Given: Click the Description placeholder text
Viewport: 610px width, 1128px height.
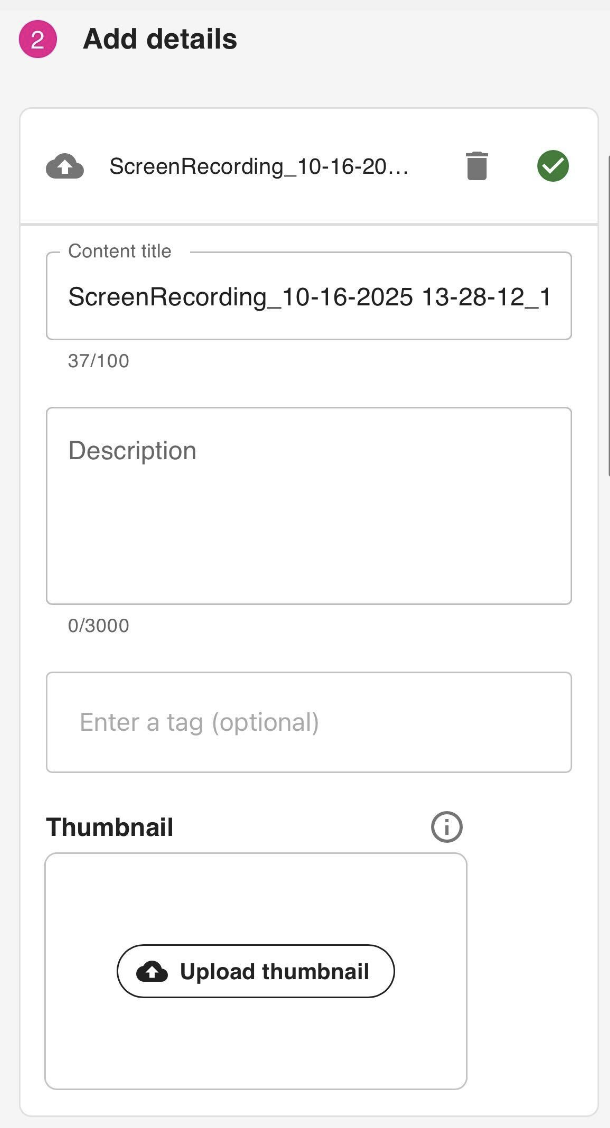Looking at the screenshot, I should 132,451.
